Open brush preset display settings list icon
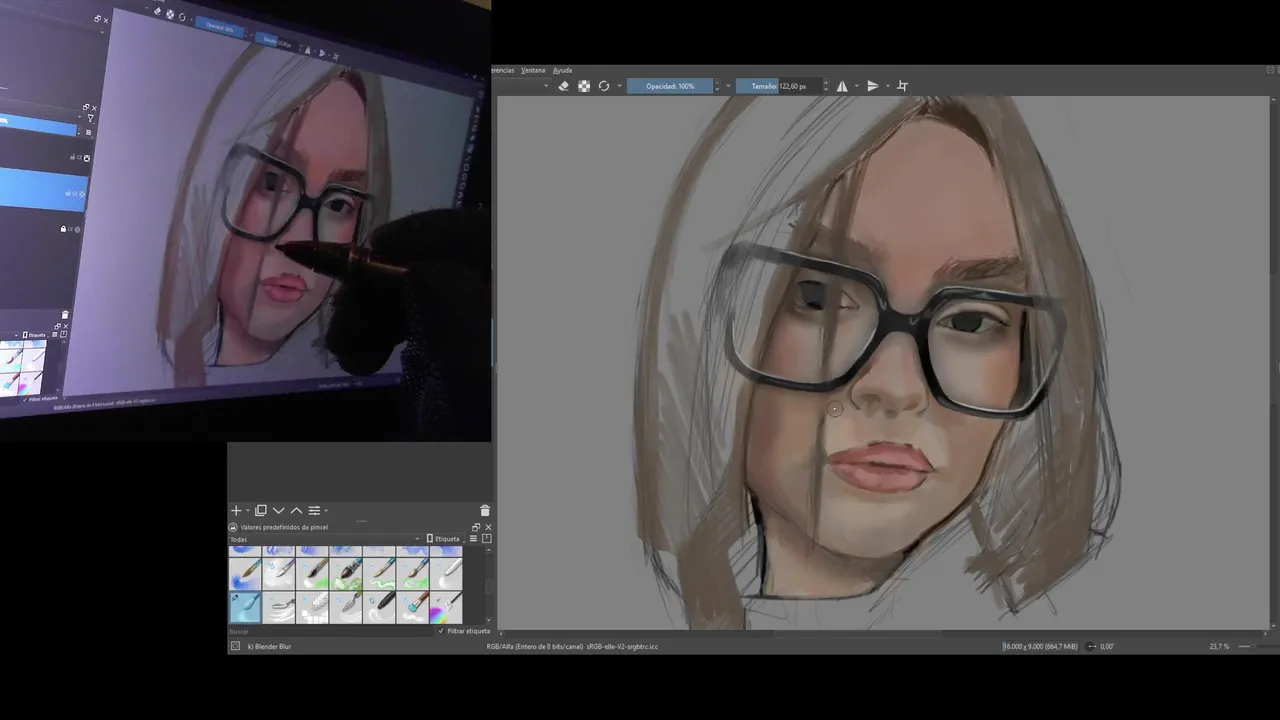The height and width of the screenshot is (720, 1280). tap(474, 539)
